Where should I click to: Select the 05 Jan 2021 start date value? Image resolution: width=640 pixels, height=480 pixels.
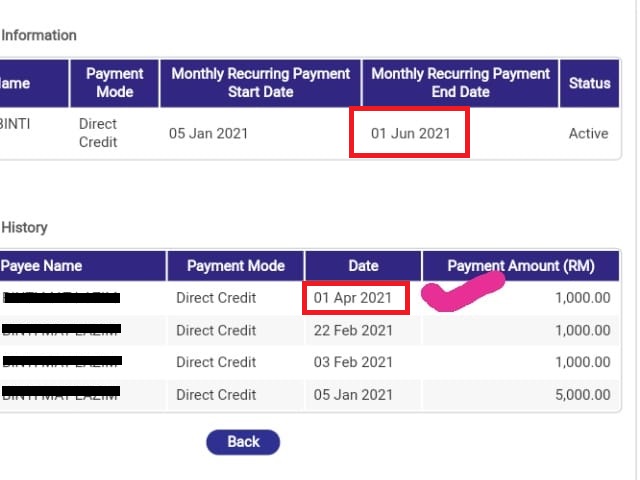(x=208, y=133)
